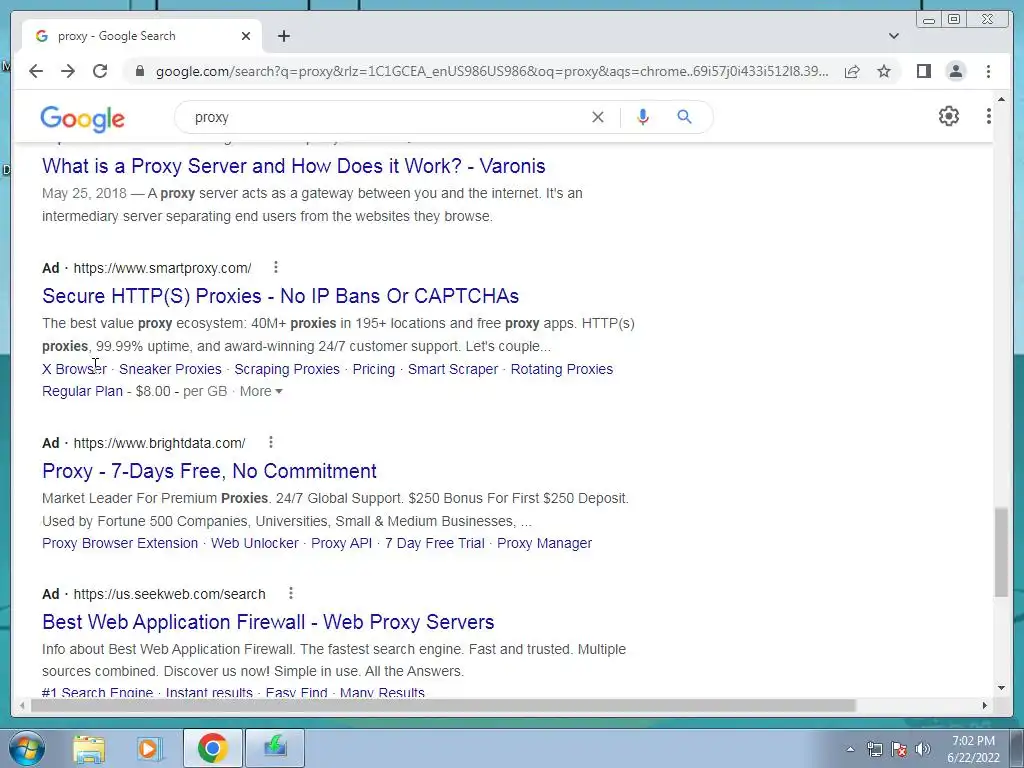Open Windows Explorer from taskbar

pos(89,748)
